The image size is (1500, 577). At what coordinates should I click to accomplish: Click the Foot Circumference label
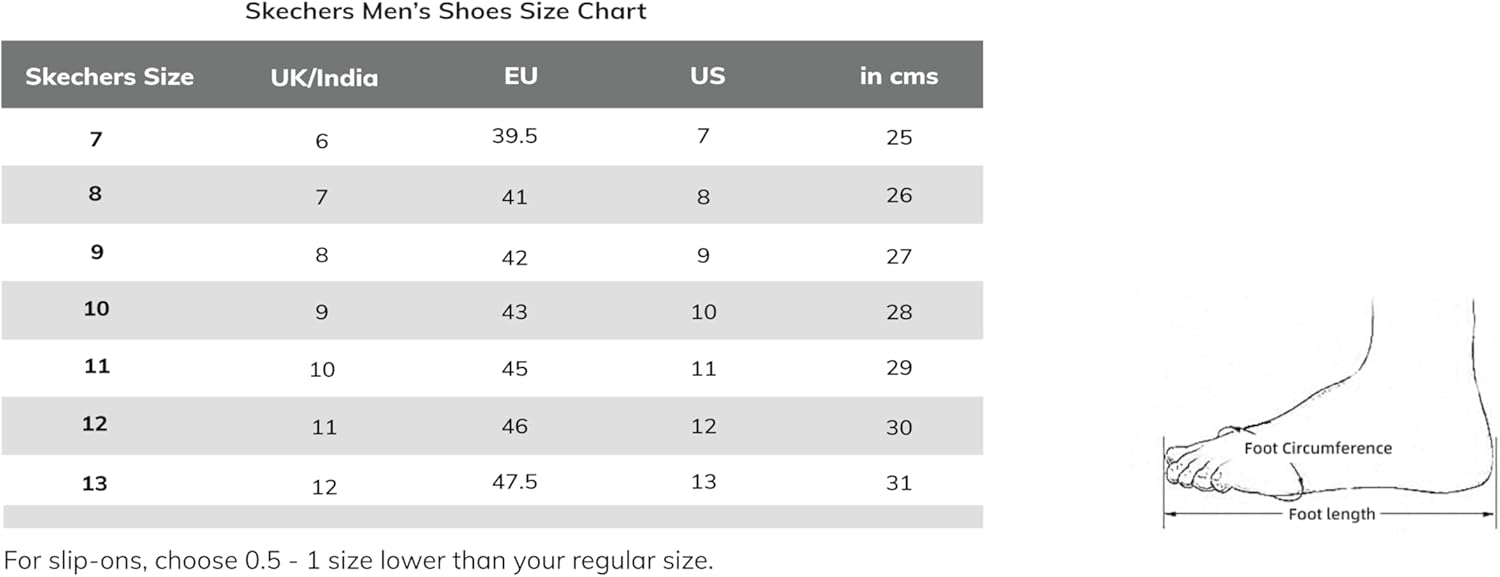[1317, 448]
